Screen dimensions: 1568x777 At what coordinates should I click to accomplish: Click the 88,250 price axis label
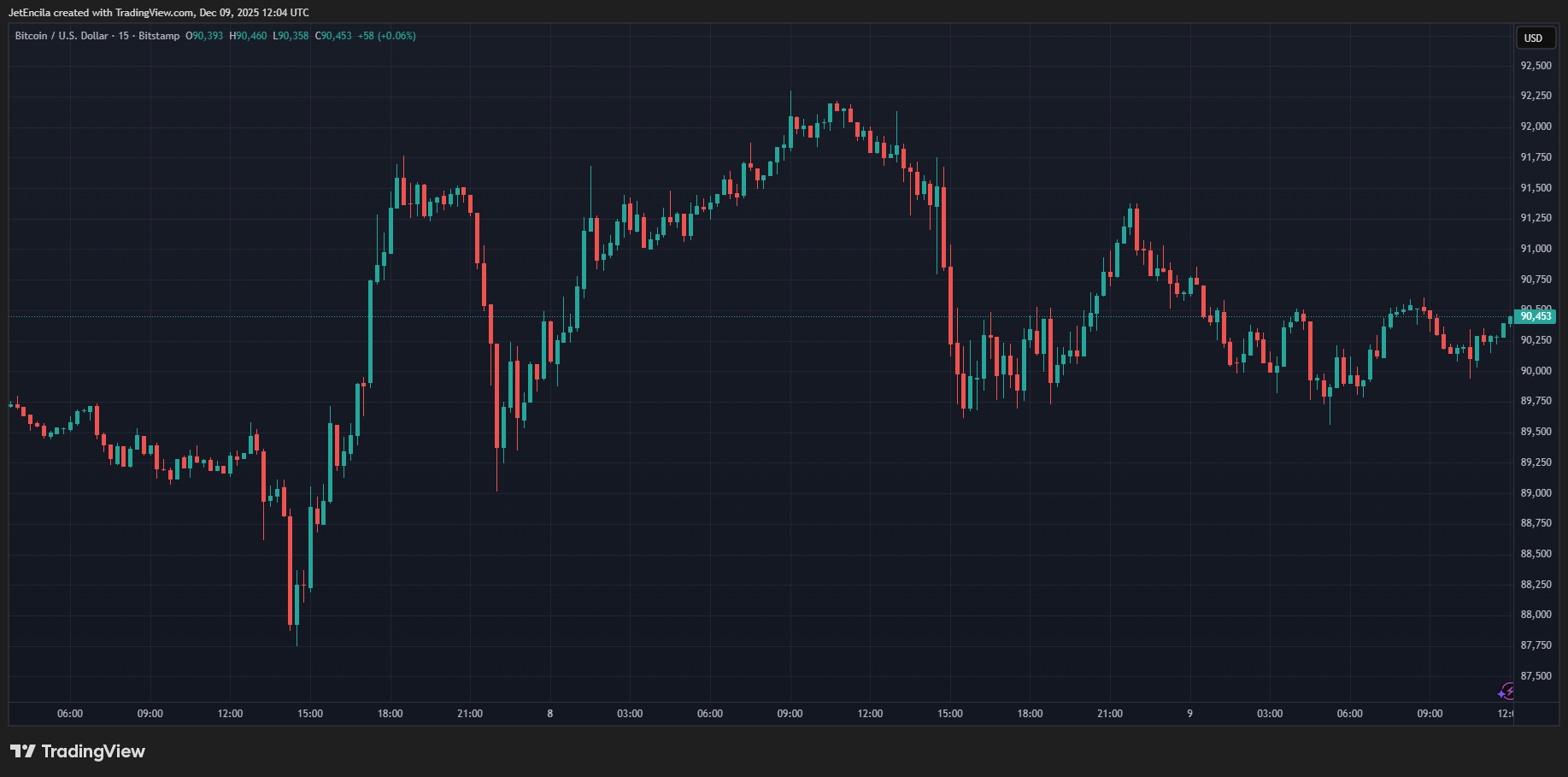(x=1536, y=585)
